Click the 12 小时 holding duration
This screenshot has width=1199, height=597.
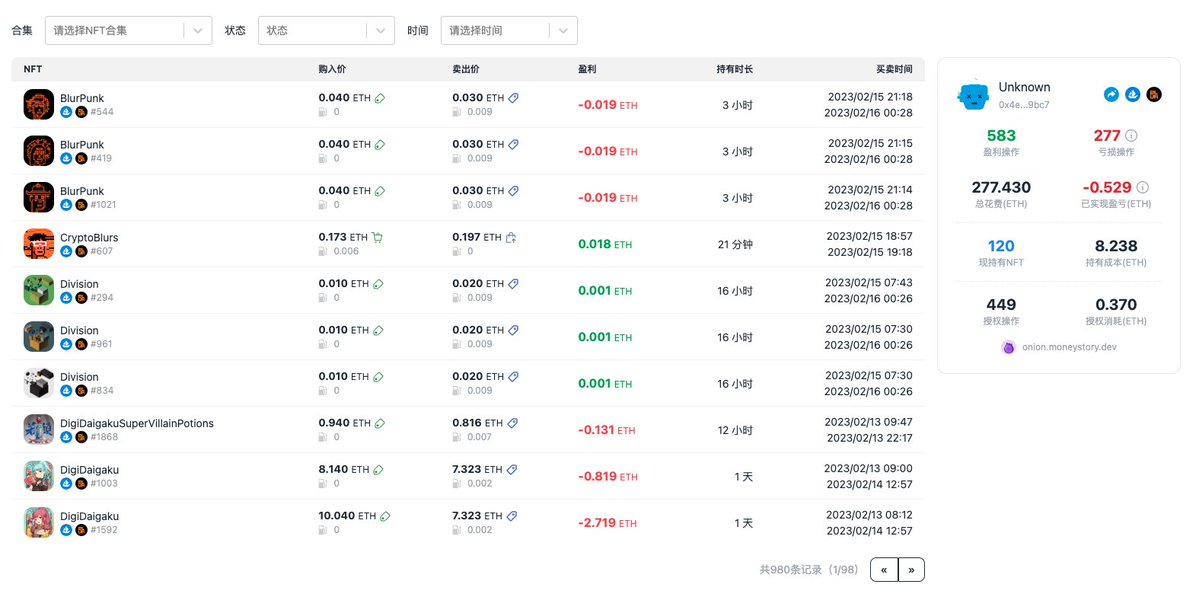tap(735, 430)
